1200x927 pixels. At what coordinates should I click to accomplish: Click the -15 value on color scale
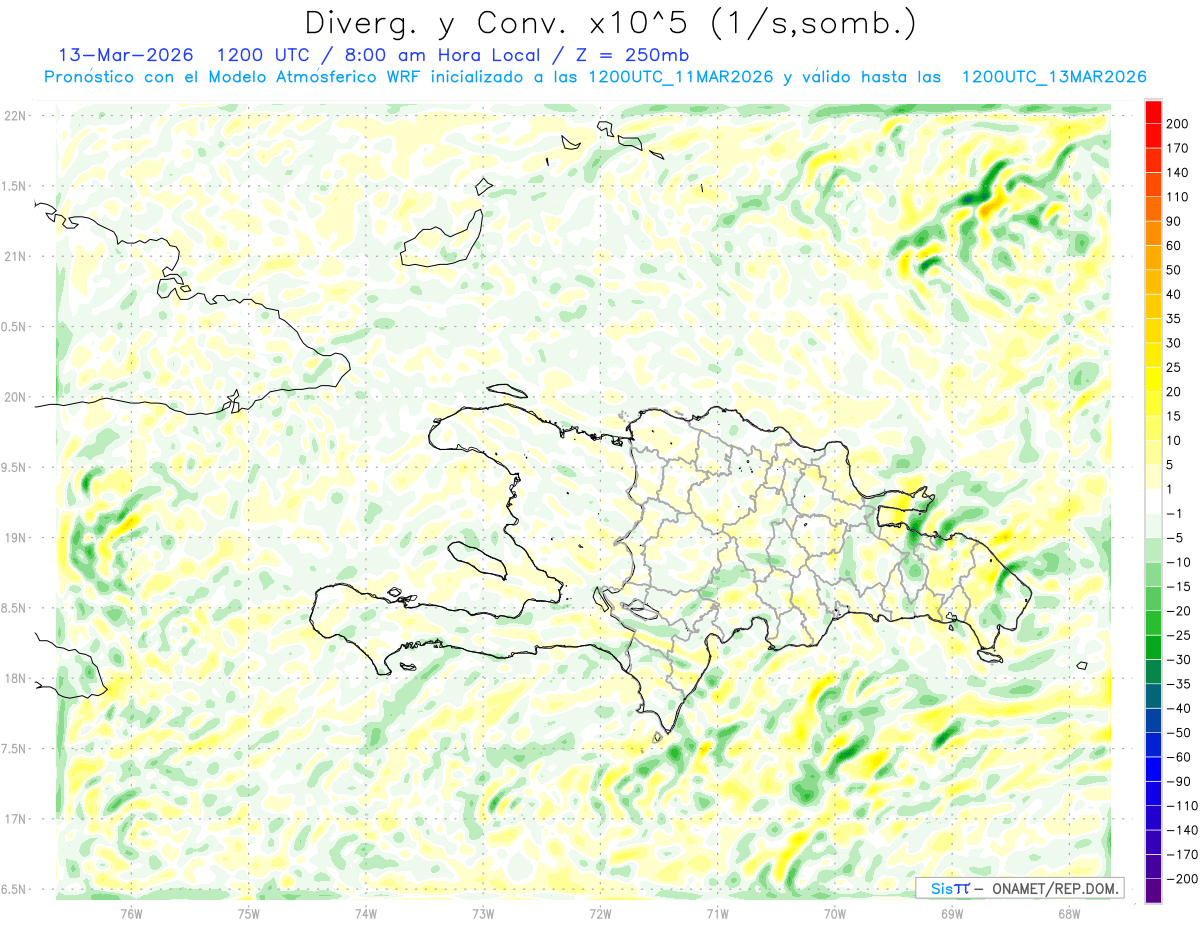[x=1178, y=586]
